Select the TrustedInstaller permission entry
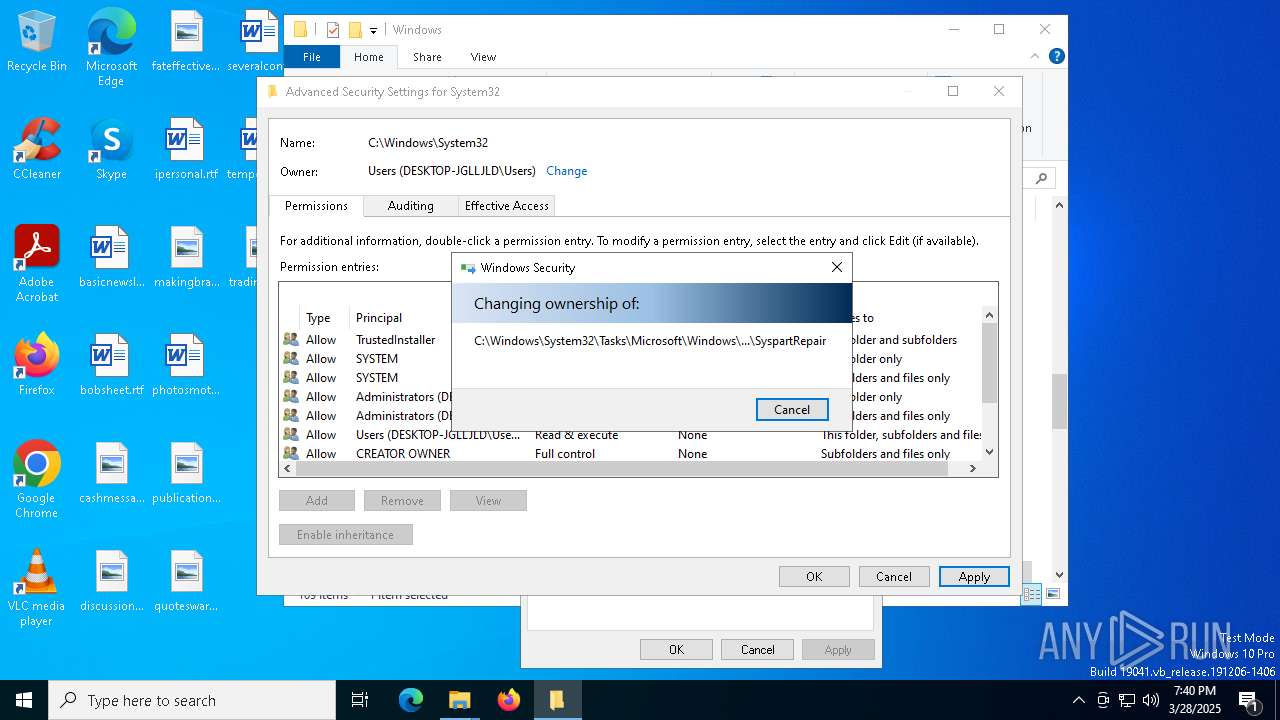 pos(631,340)
